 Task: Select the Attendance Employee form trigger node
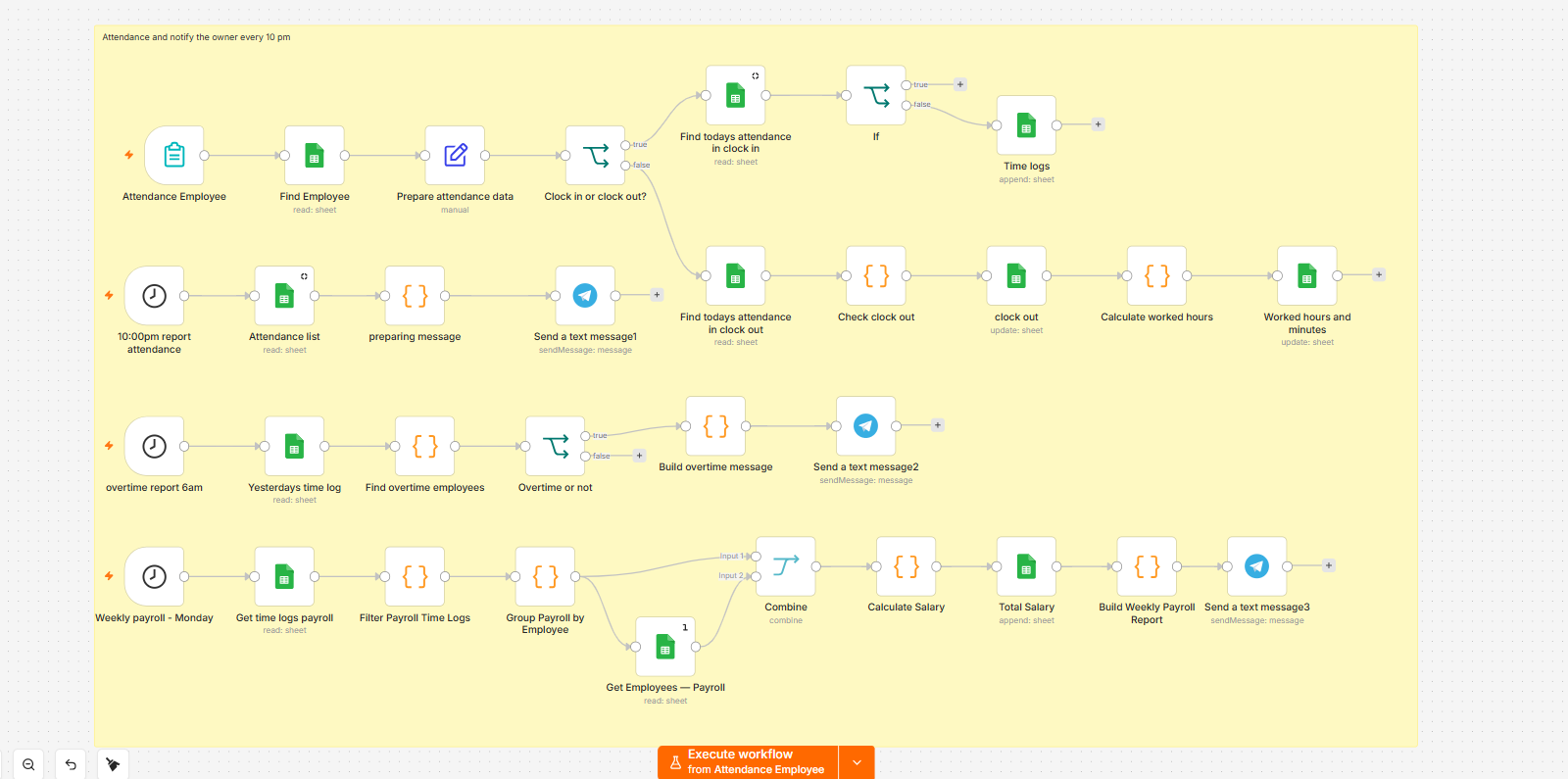pos(174,155)
